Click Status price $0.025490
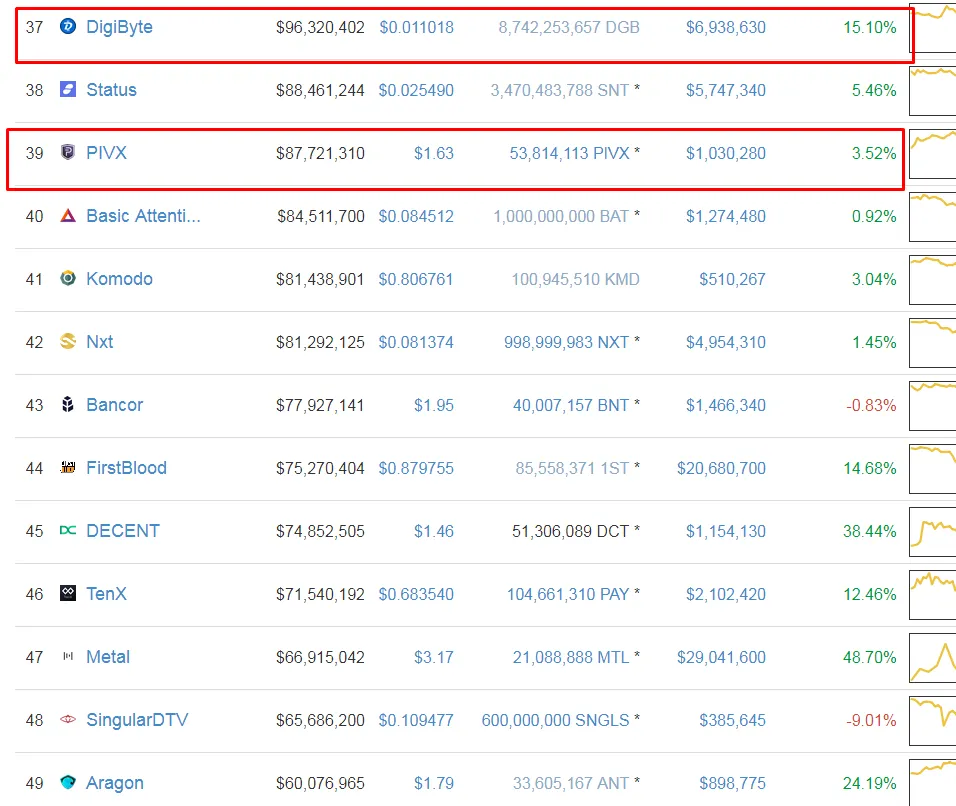Screen dimensions: 956x806 [416, 90]
